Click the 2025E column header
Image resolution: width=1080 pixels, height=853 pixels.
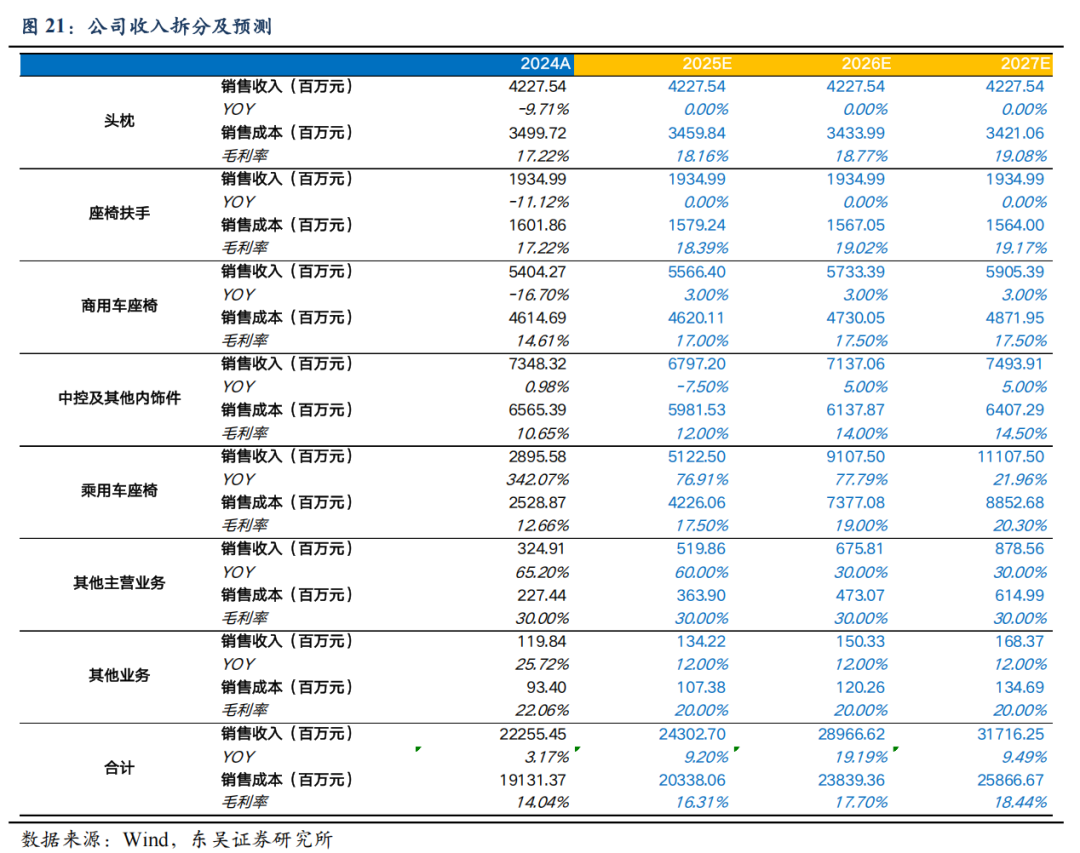click(x=707, y=64)
